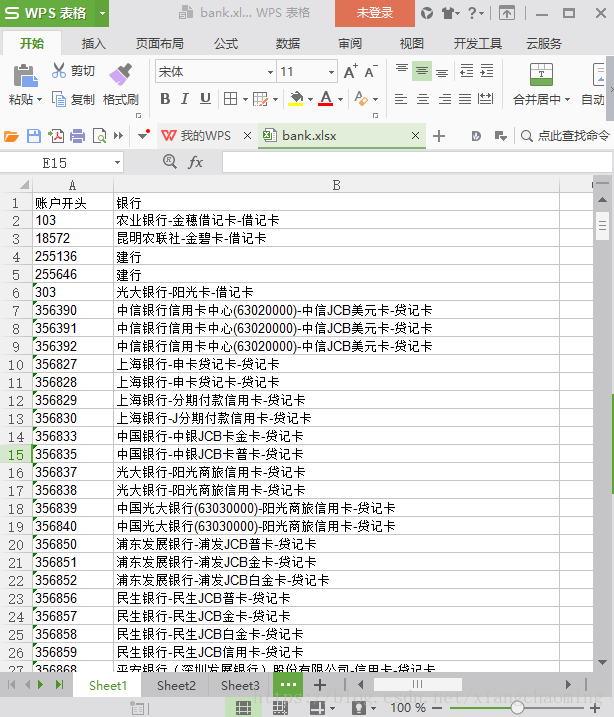Switch to Sheet2 tab

(176, 685)
